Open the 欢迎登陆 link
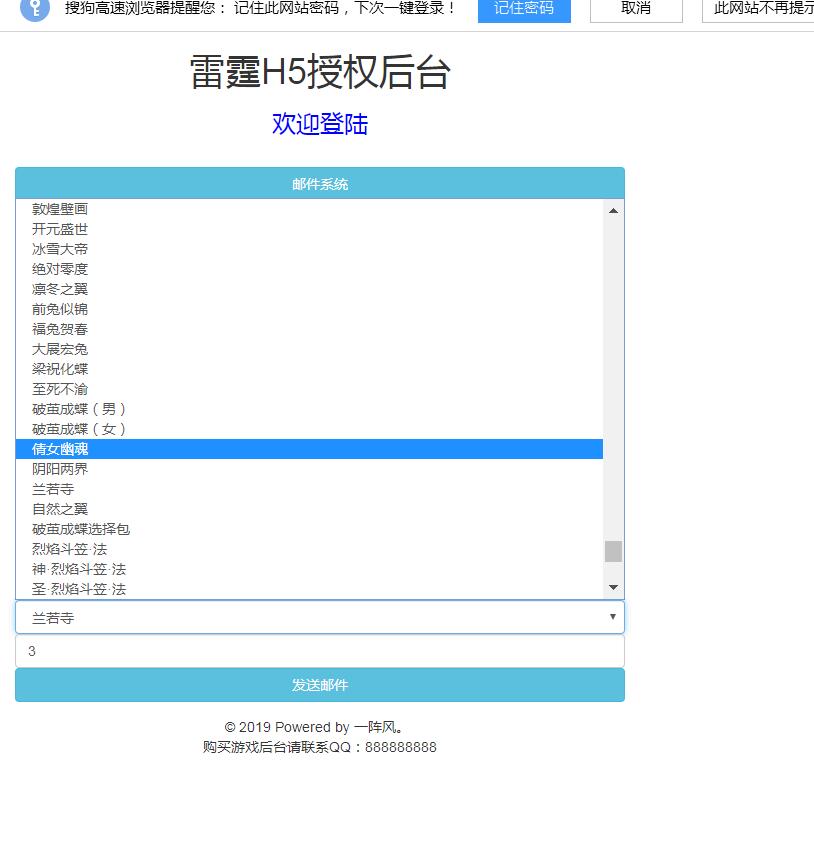The width and height of the screenshot is (814, 844). coord(320,124)
